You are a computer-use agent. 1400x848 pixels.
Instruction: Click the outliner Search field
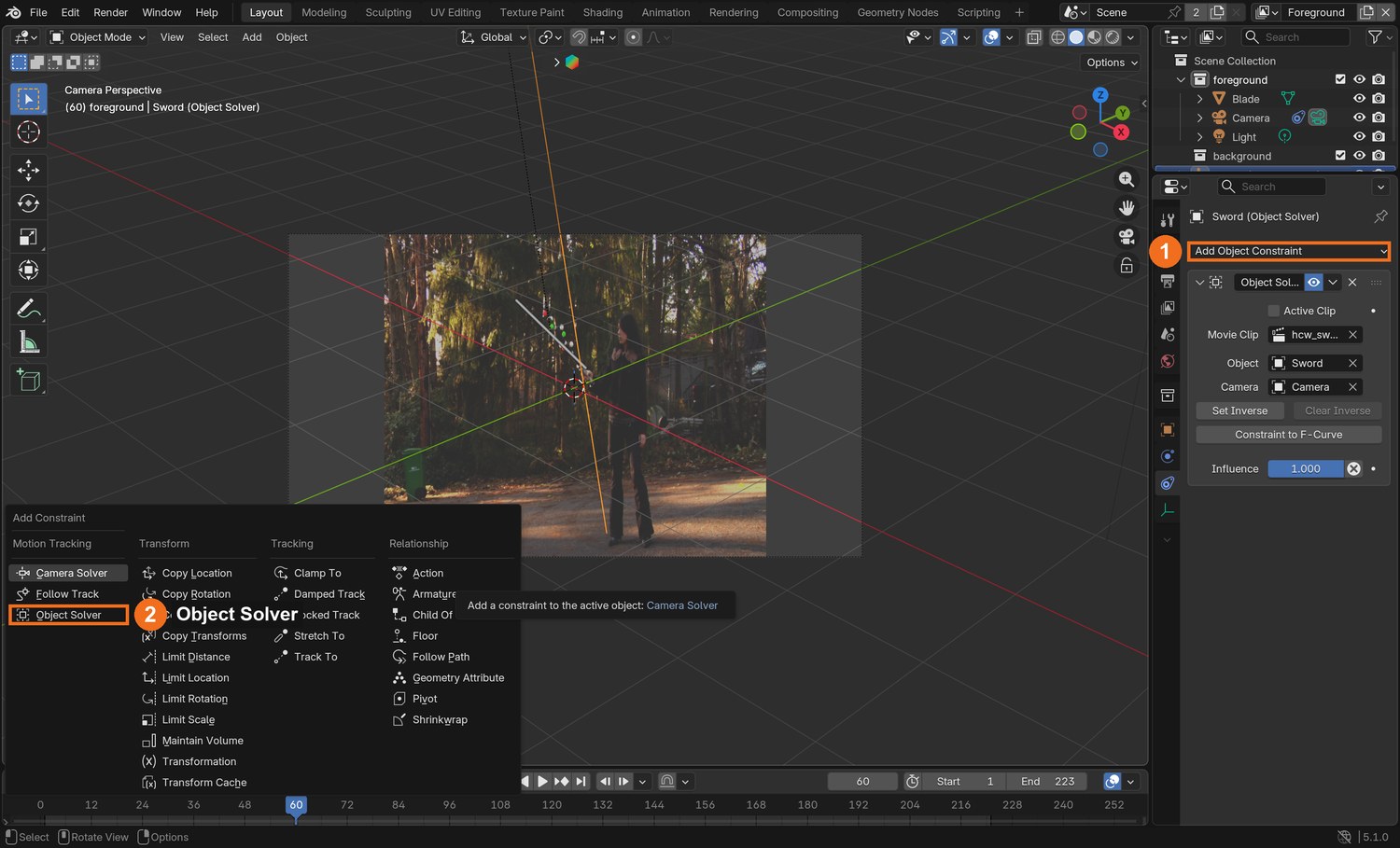(x=1295, y=37)
